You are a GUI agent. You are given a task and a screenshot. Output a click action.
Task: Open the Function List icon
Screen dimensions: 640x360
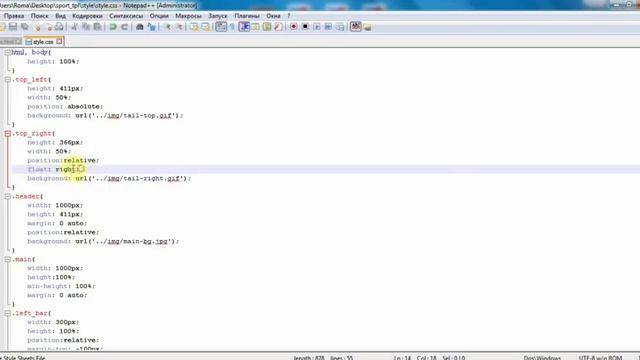278,27
